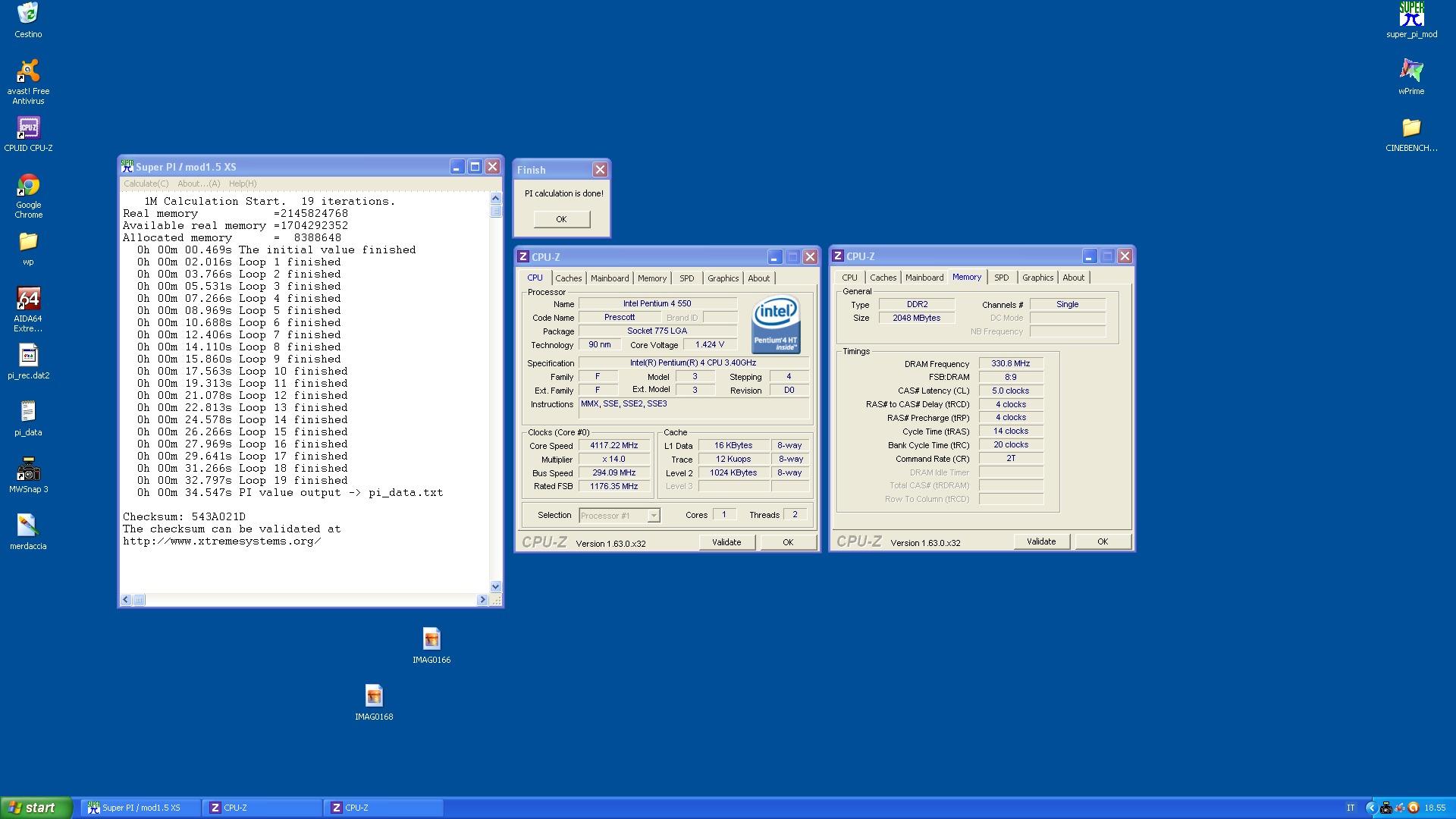
Task: Click the Intel Pentium 4 550 name field
Action: click(x=657, y=303)
